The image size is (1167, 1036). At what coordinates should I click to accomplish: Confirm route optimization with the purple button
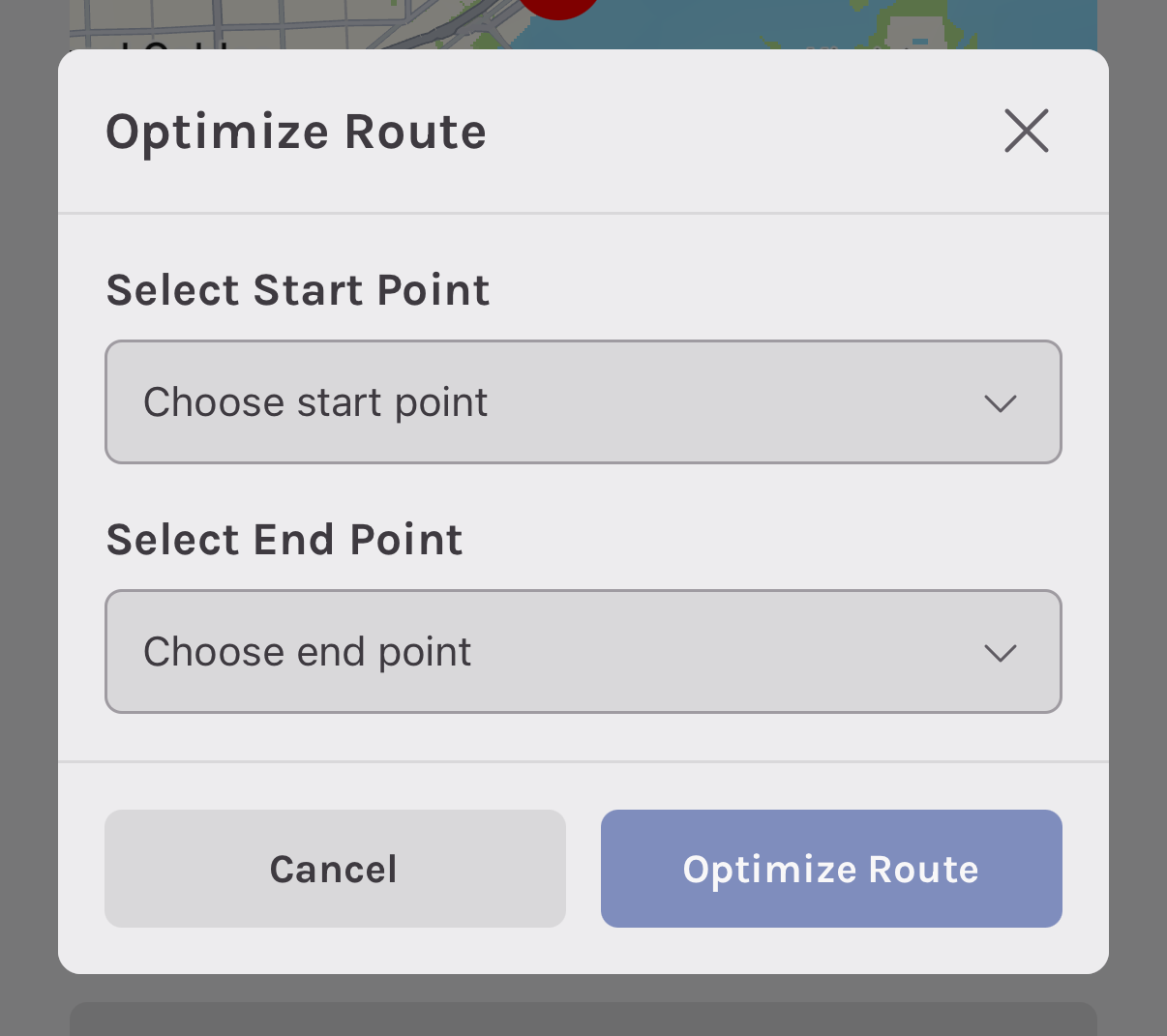(x=830, y=869)
